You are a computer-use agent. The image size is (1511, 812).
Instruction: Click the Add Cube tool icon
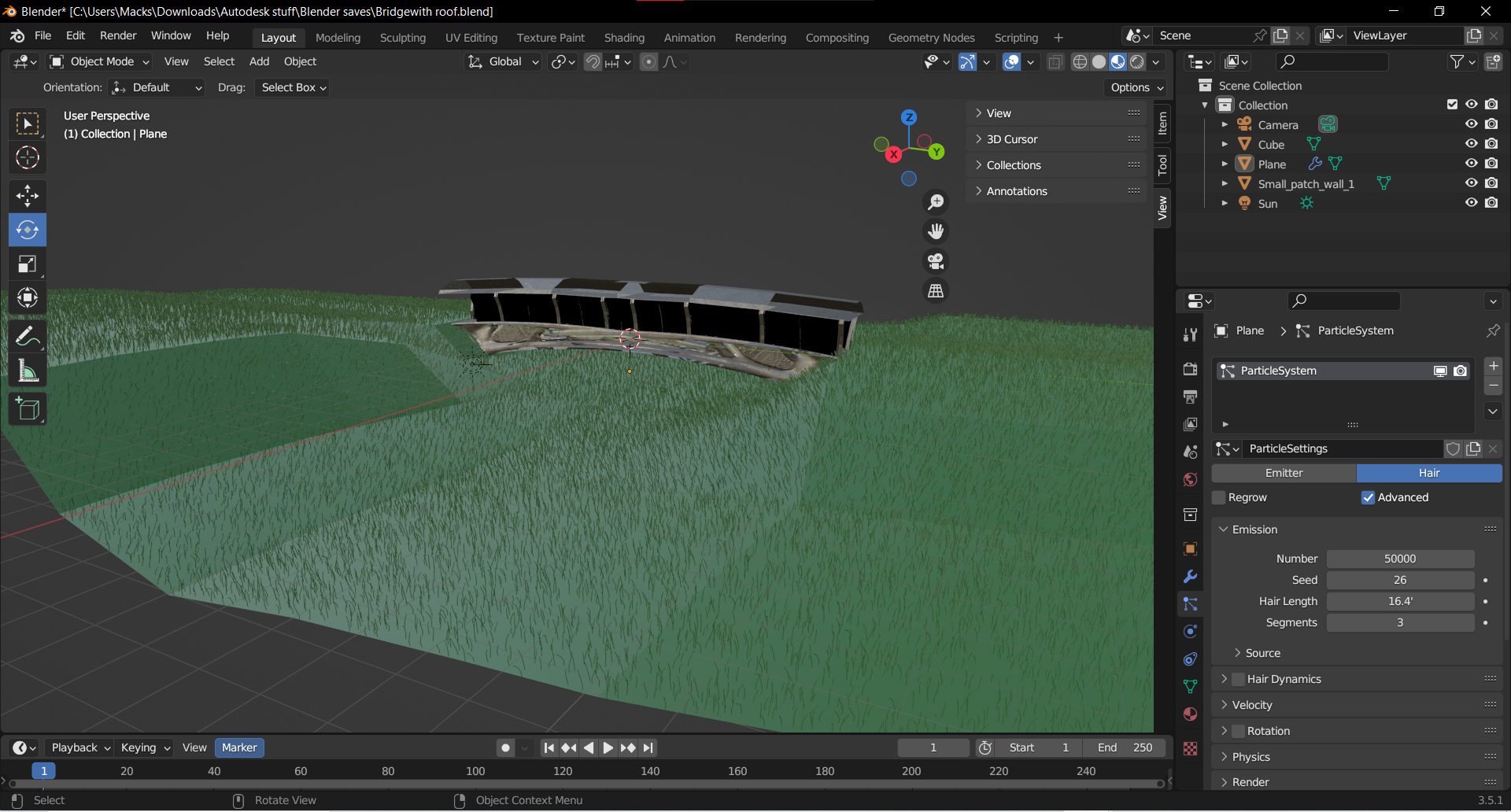coord(28,409)
